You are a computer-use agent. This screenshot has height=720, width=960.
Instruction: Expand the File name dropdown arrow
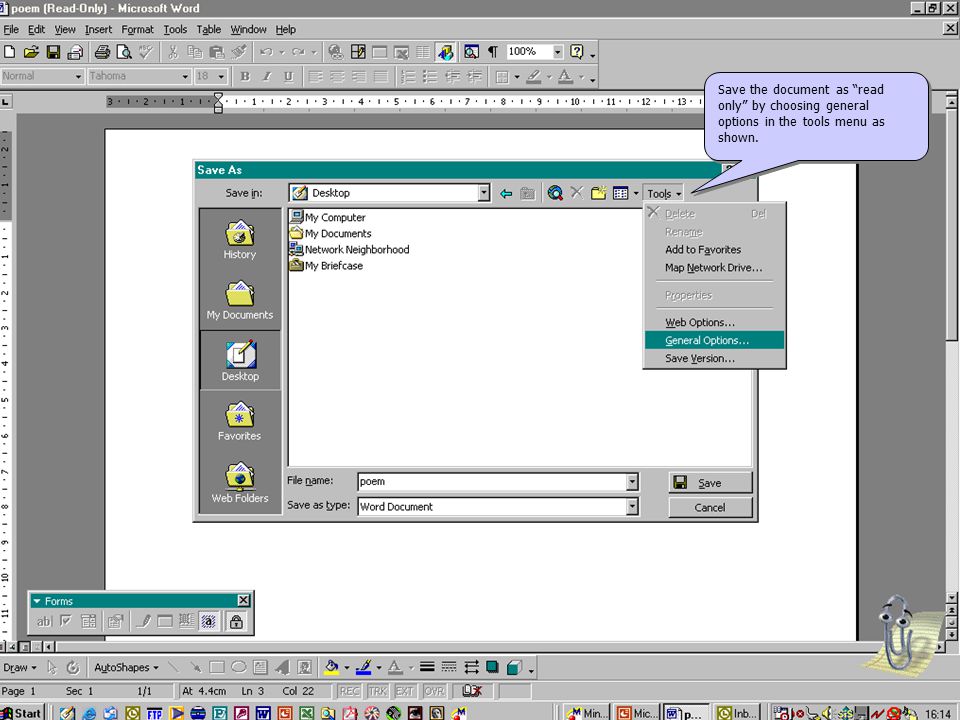(632, 482)
